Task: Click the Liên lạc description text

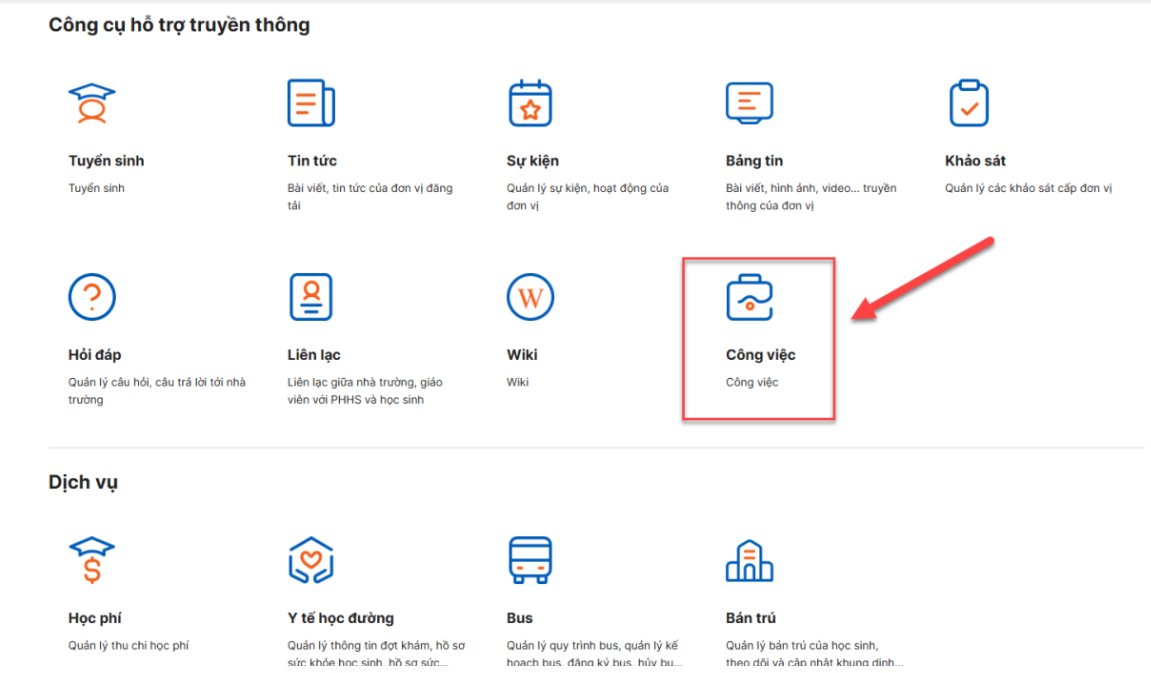Action: click(x=364, y=391)
